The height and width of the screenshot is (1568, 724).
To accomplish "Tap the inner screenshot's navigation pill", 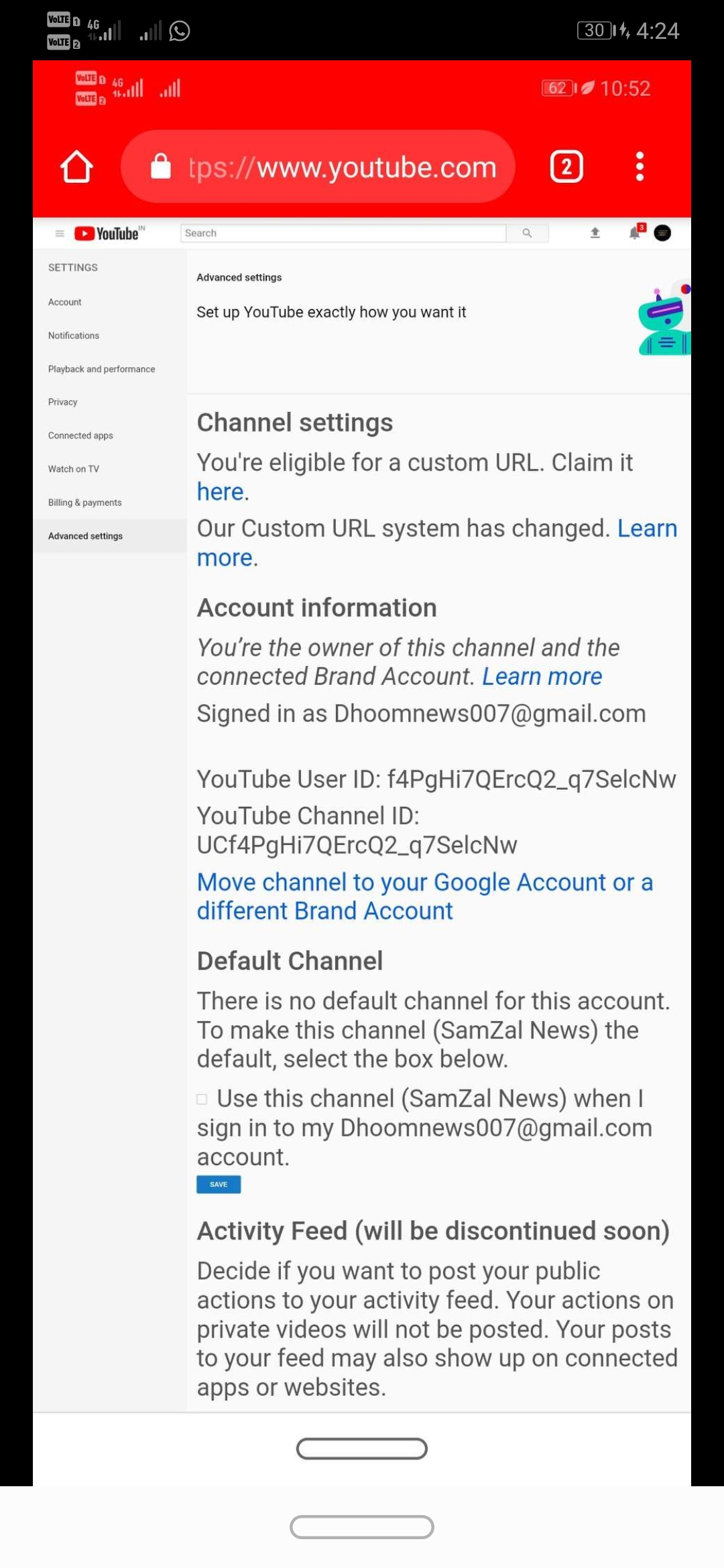I will pyautogui.click(x=362, y=1449).
